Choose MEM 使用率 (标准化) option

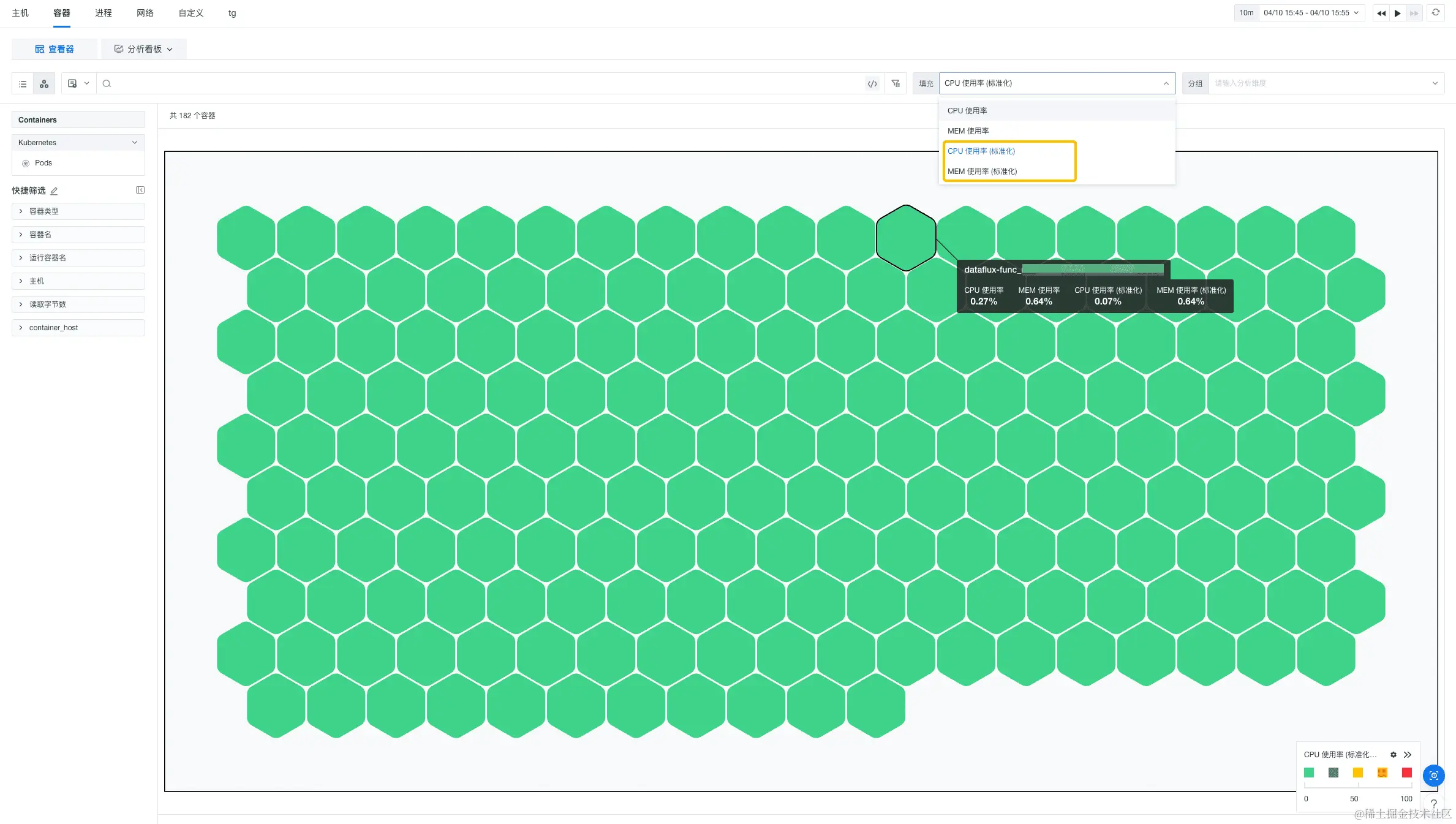click(982, 172)
